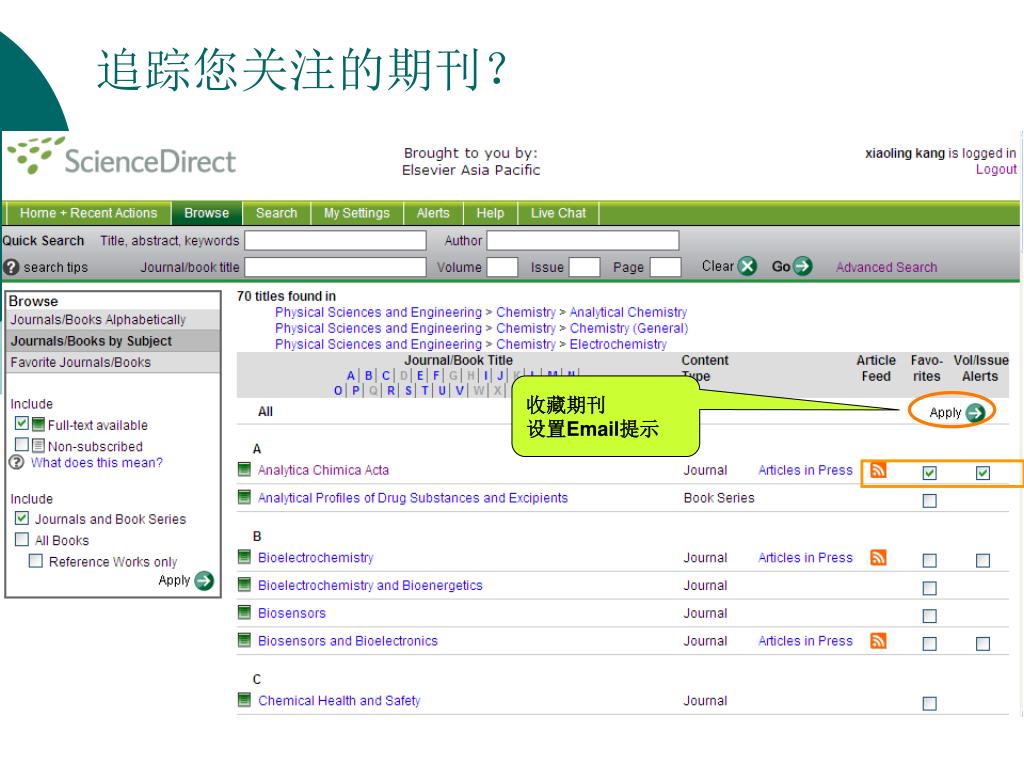Screen dimensions: 1024x768
Task: Click the non-subscribed legend icon
Action: pos(39,446)
